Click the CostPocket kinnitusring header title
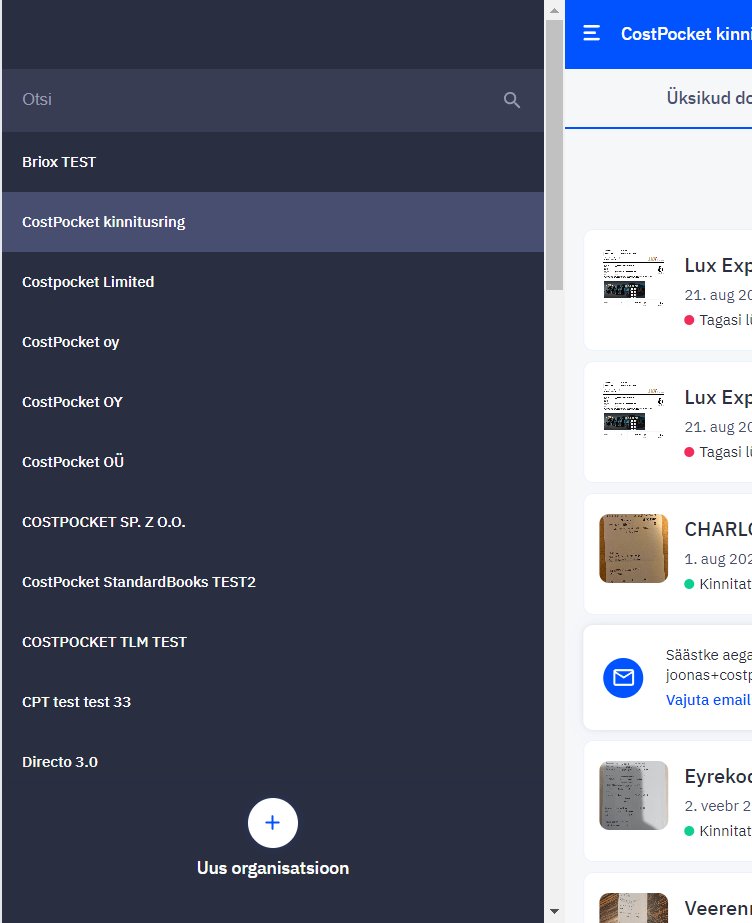Viewport: 752px width, 923px height. (x=686, y=34)
